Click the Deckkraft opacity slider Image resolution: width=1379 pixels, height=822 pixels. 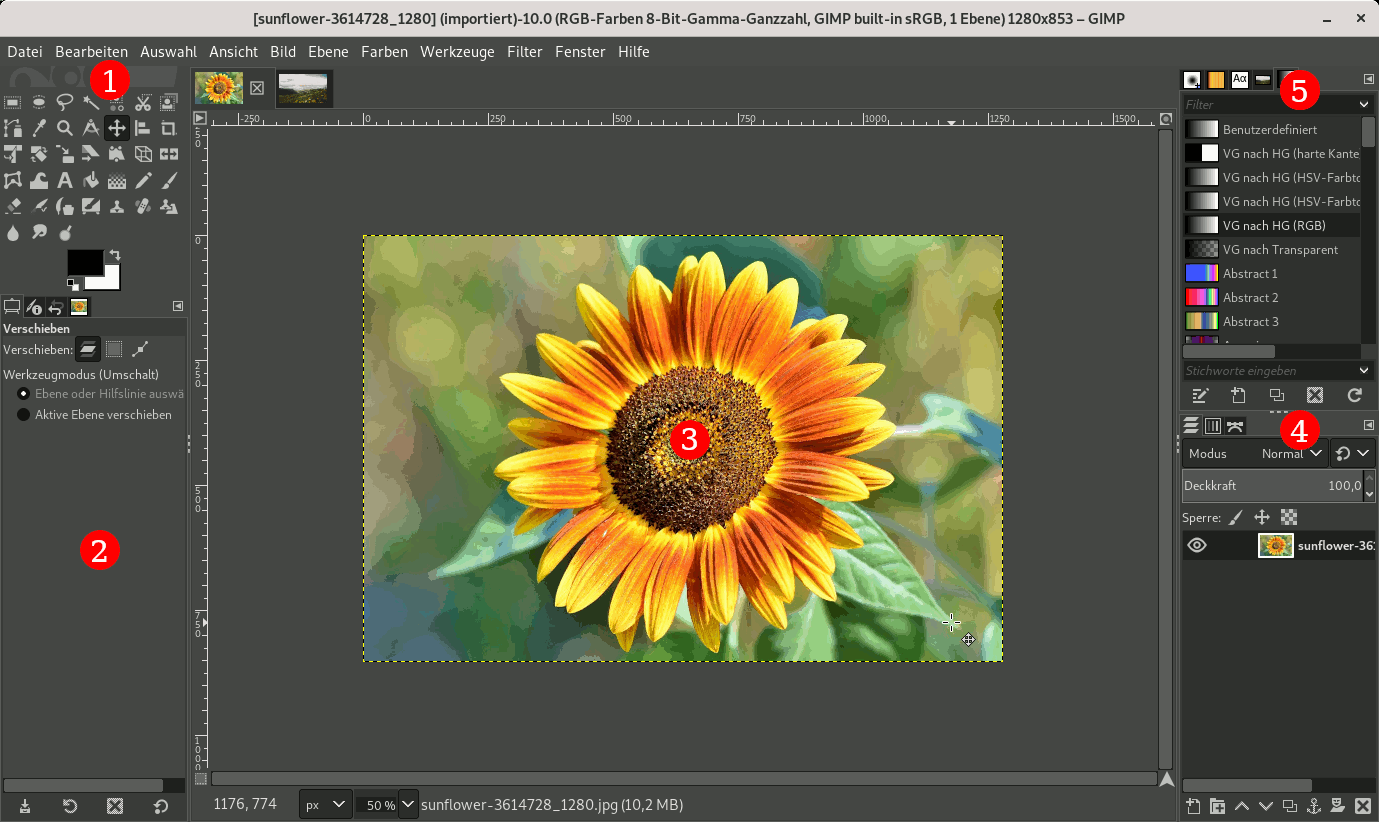(1270, 485)
